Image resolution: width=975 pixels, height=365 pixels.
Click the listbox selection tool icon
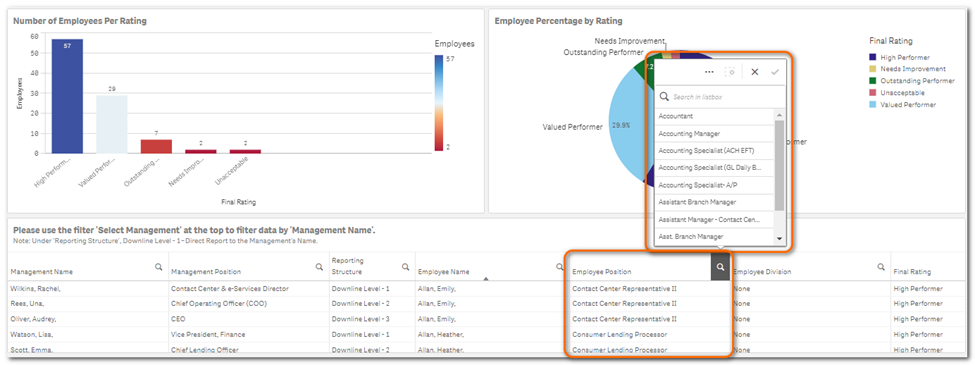(731, 72)
